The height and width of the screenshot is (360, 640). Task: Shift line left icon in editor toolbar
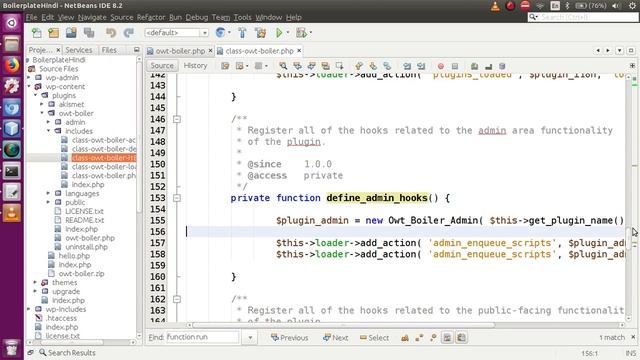tap(407, 66)
